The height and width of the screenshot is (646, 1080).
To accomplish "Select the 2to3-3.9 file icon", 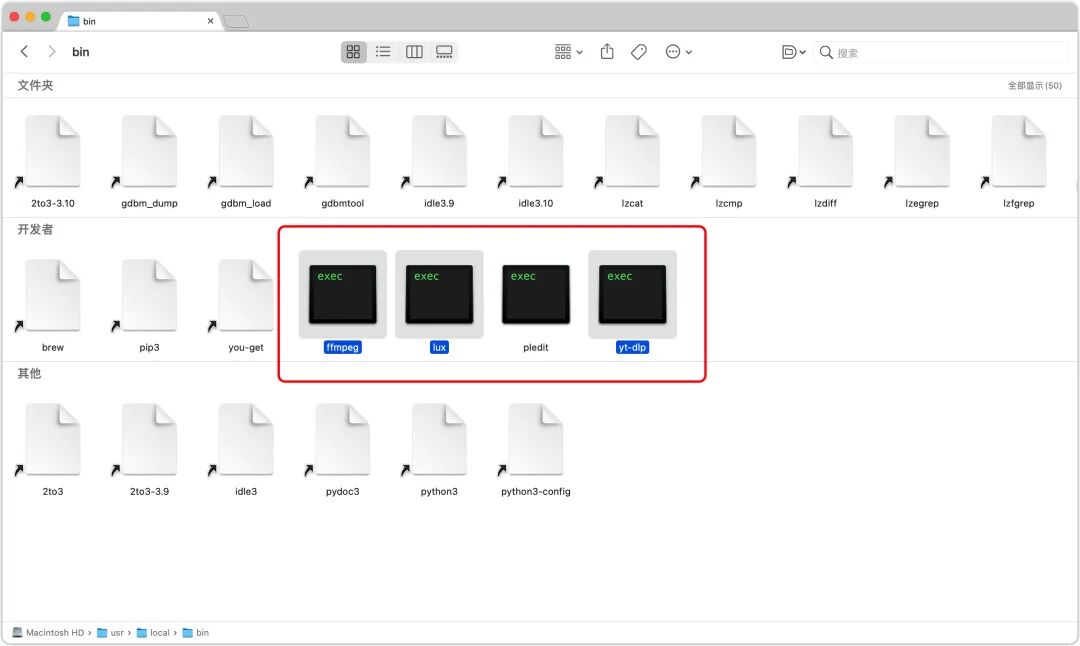I will [x=149, y=439].
